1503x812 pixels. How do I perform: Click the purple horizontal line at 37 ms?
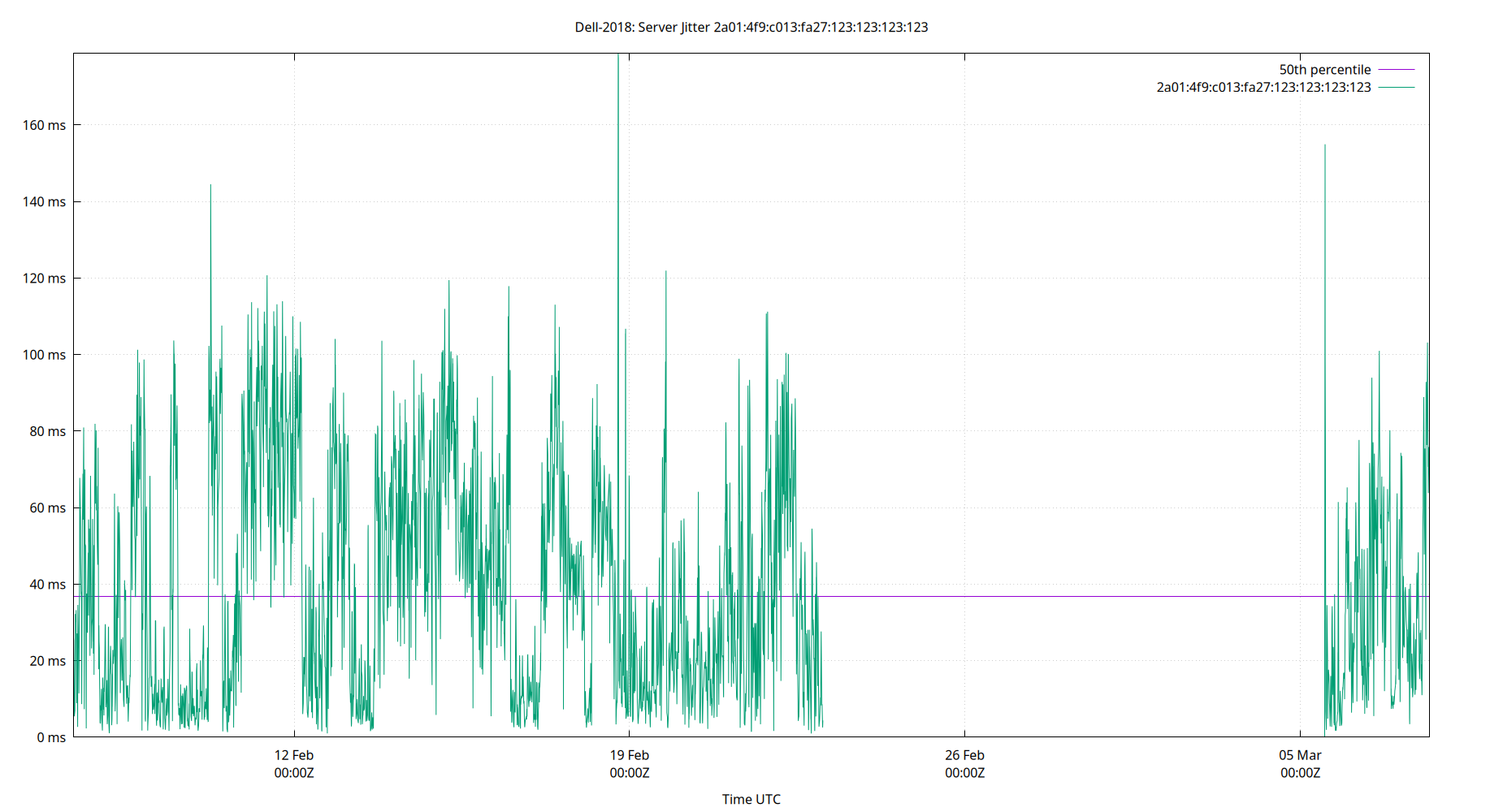[x=1056, y=595]
